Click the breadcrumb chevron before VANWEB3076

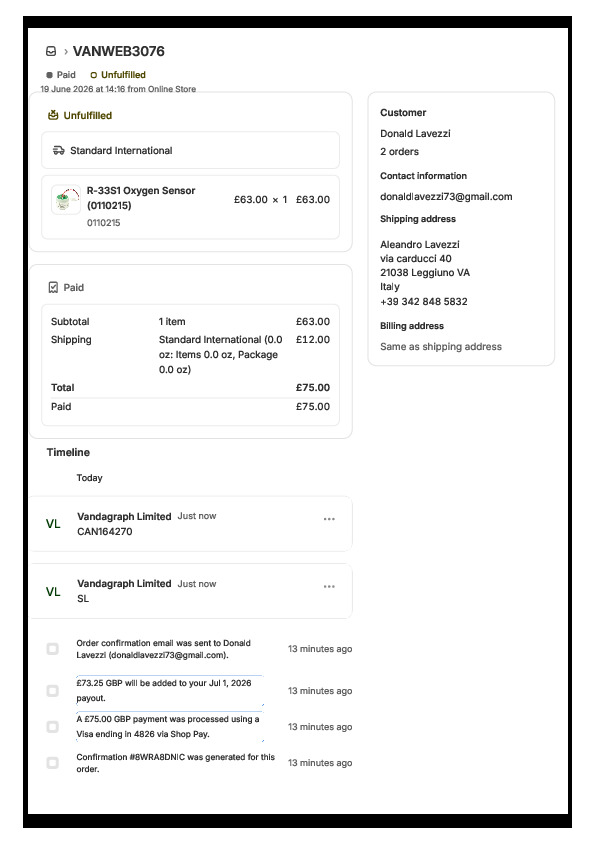[66, 52]
